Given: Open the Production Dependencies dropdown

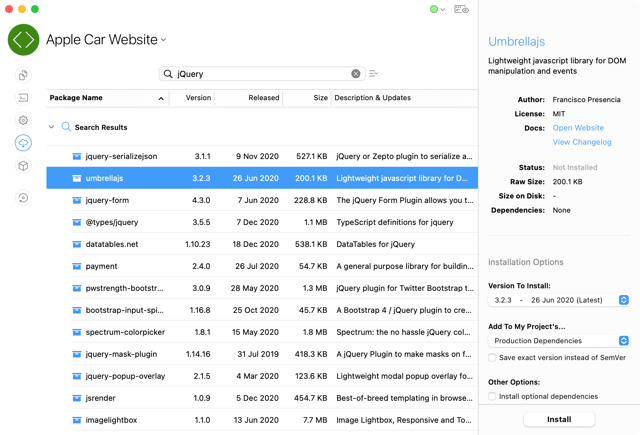Looking at the screenshot, I should click(x=558, y=341).
